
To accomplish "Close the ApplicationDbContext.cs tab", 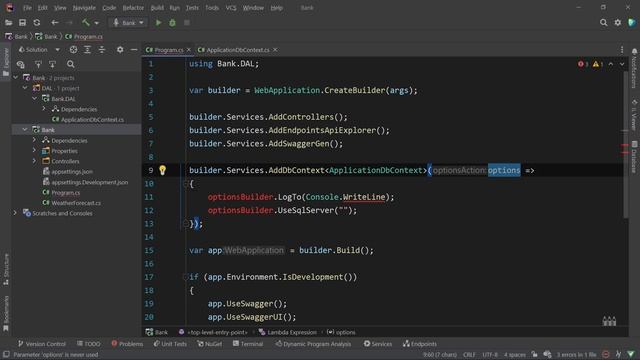I will coord(275,50).
